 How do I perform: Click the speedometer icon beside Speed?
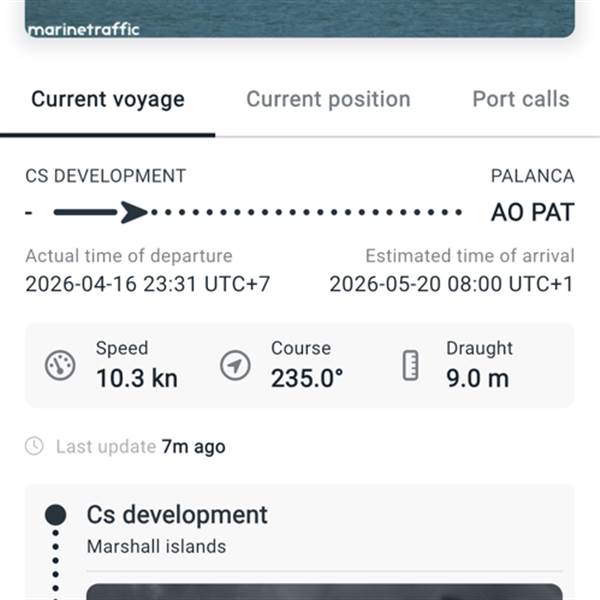[60, 366]
